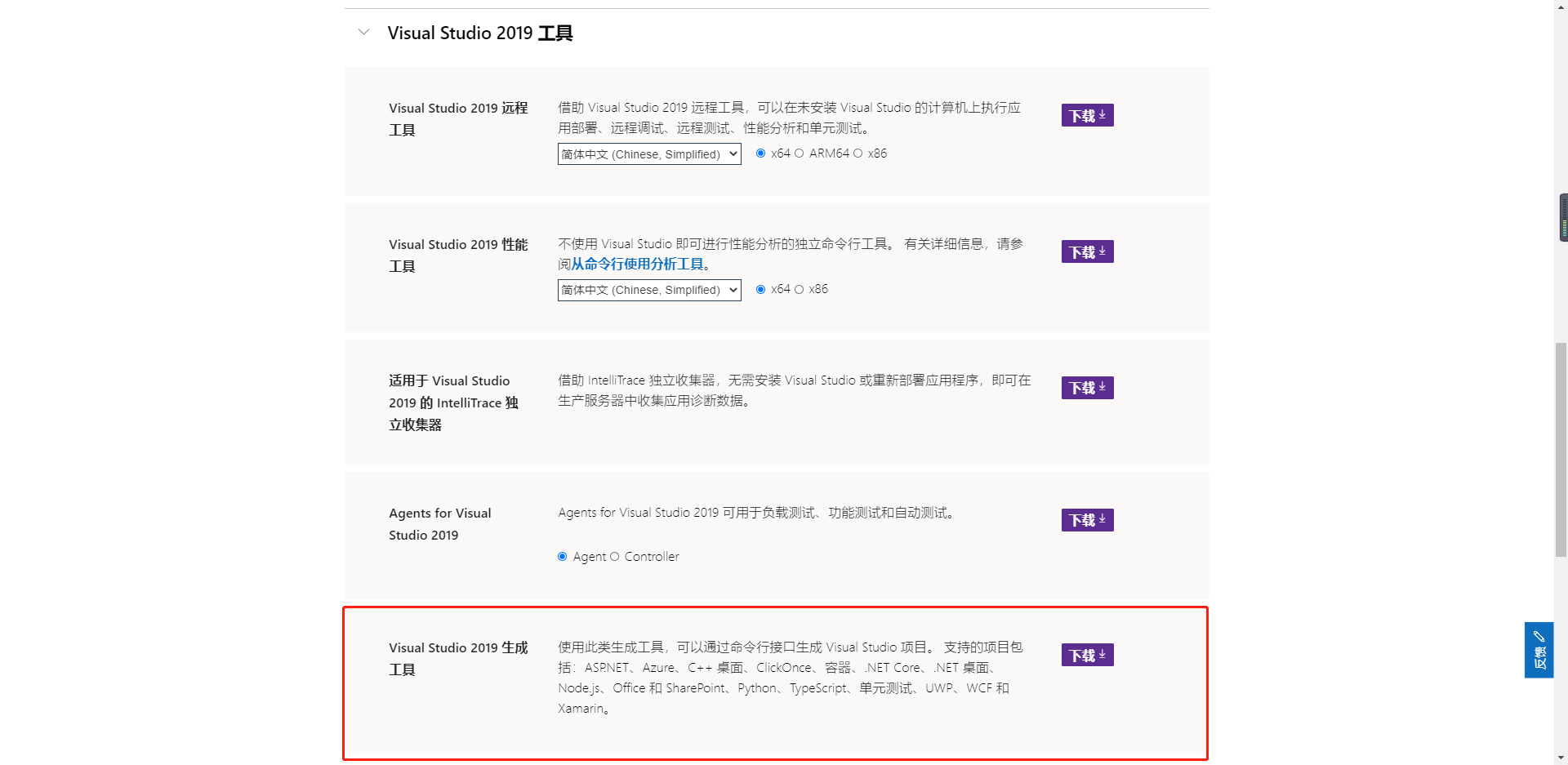Select the Controller radio option
This screenshot has width=1568, height=765.
[x=614, y=557]
